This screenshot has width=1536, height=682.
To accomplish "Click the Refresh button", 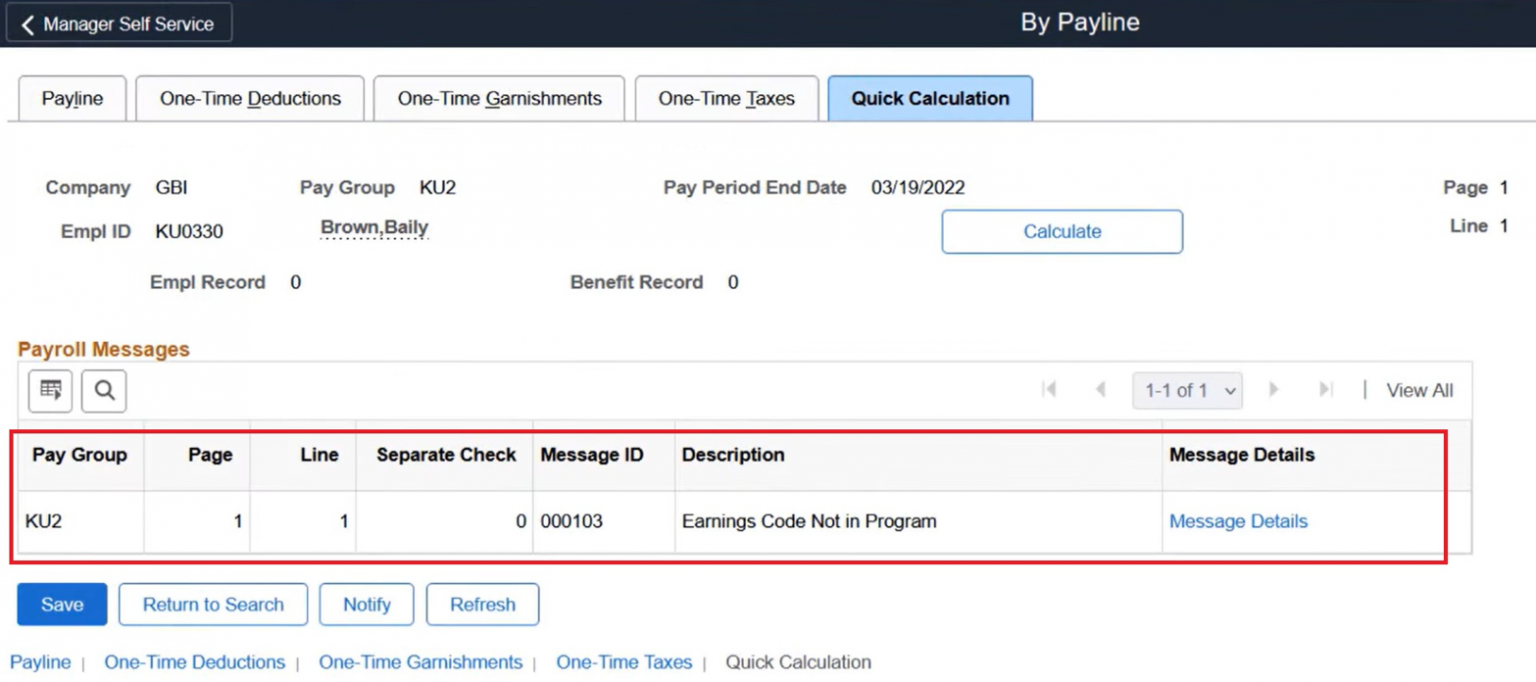I will click(x=483, y=604).
